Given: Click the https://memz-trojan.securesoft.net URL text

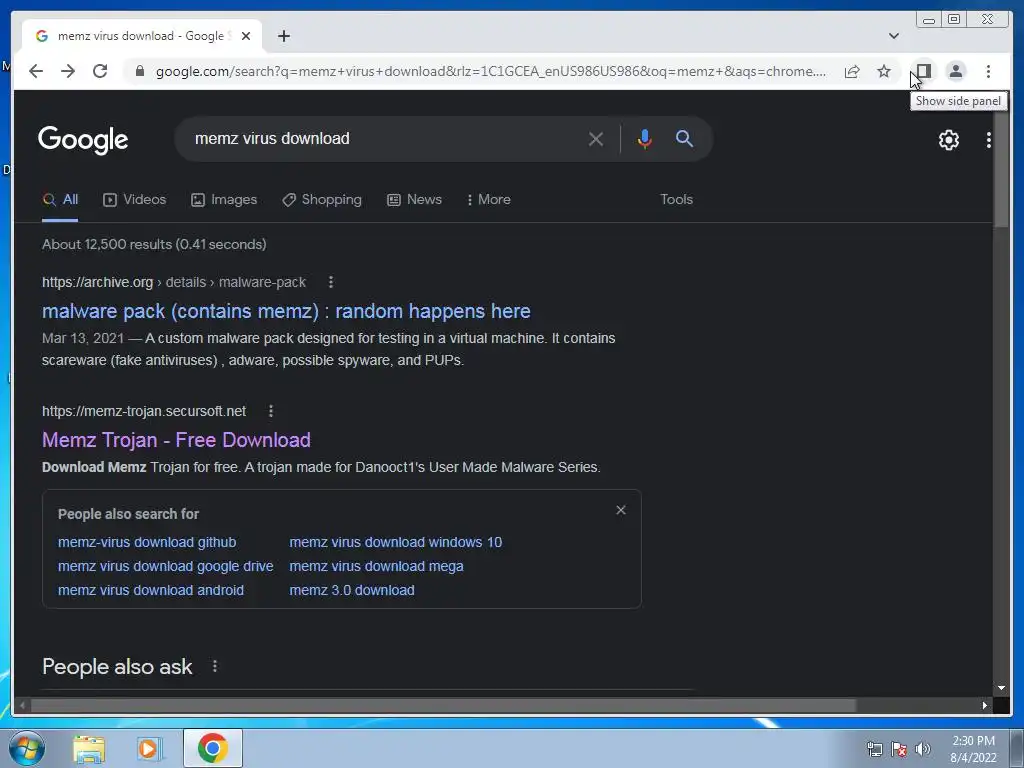Looking at the screenshot, I should point(144,411).
